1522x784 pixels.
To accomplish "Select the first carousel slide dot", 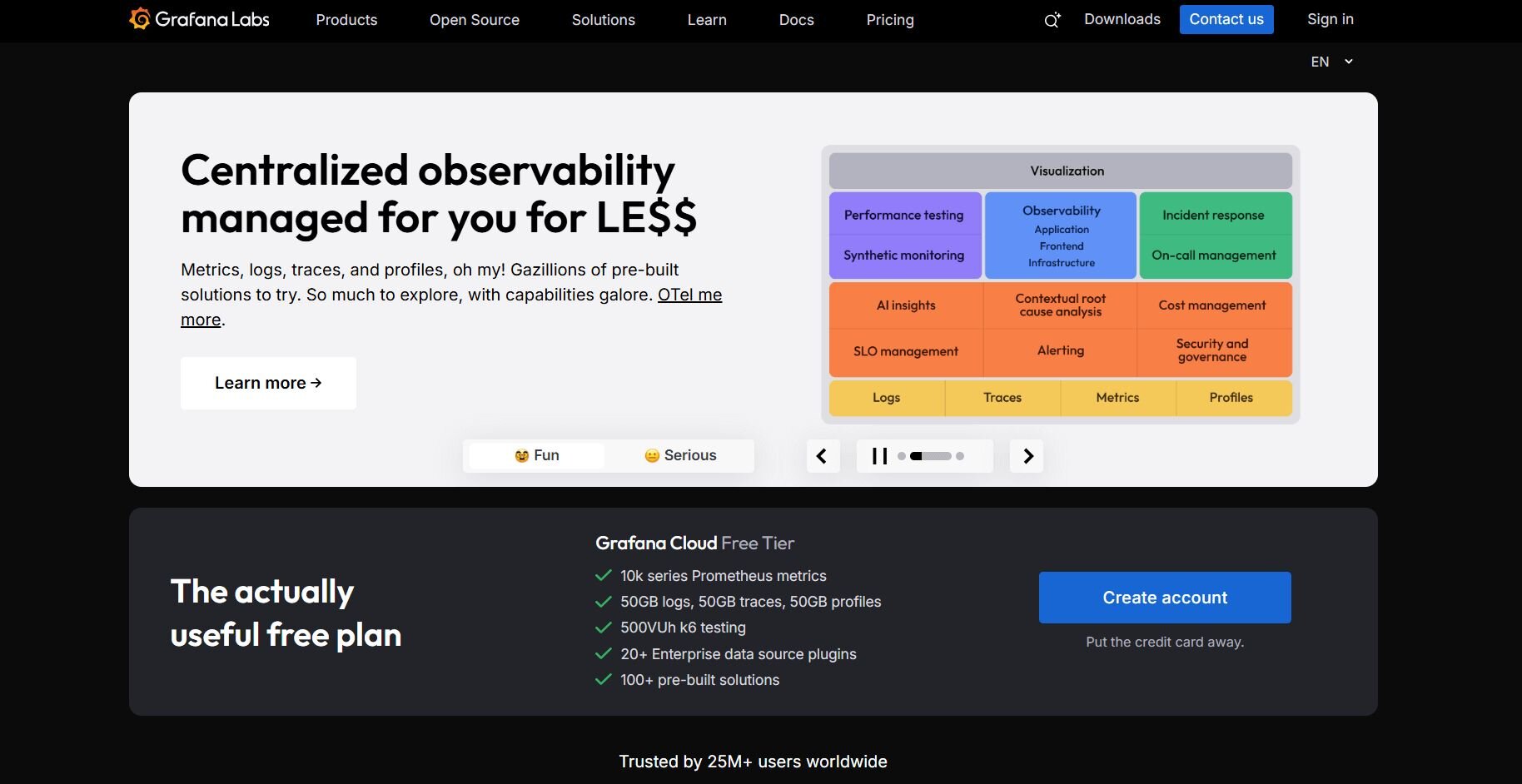I will (902, 456).
